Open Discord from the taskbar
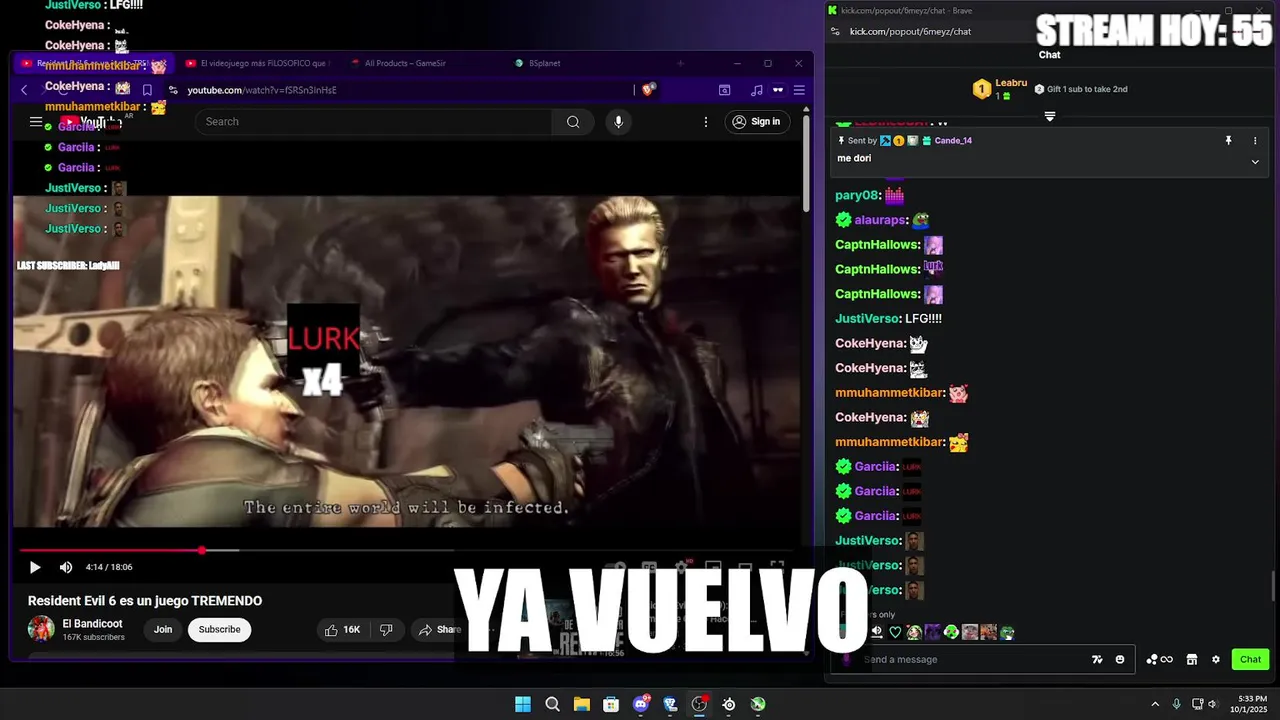 641,704
